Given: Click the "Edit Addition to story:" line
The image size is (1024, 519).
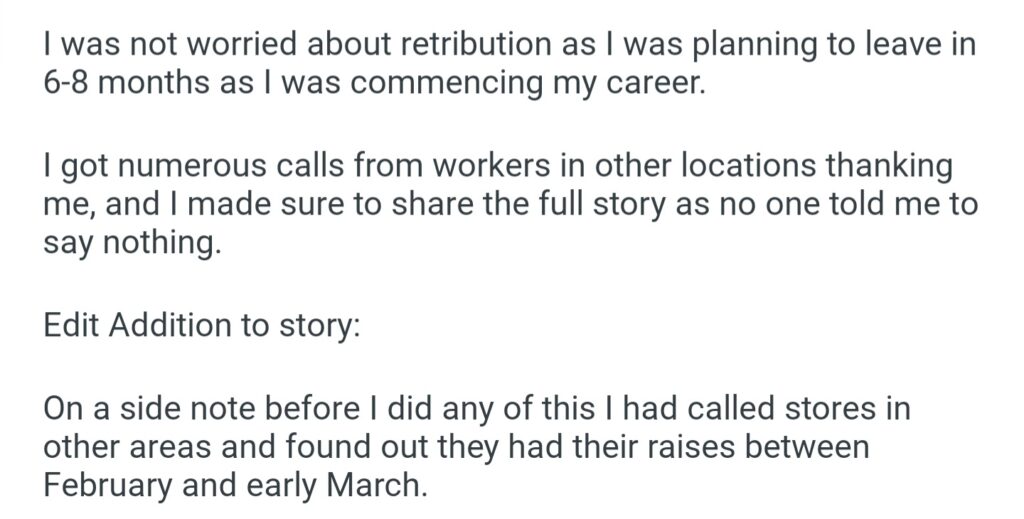Looking at the screenshot, I should click(x=200, y=326).
